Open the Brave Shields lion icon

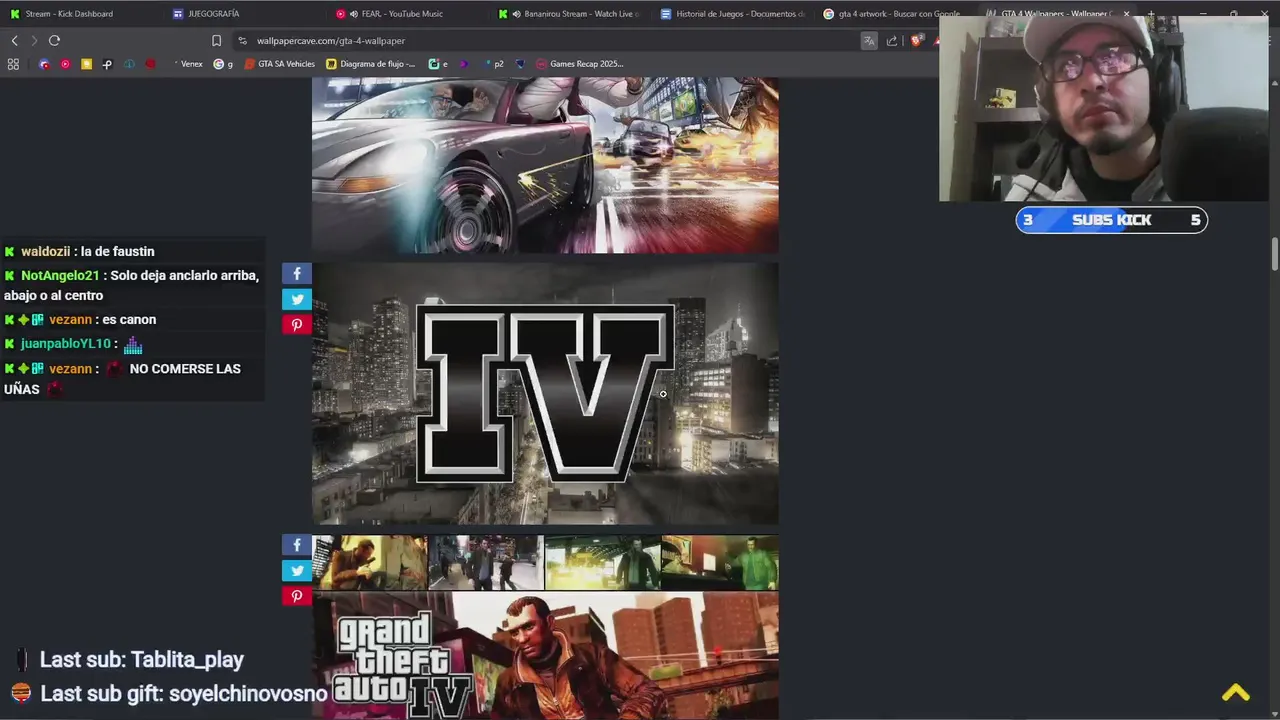916,41
